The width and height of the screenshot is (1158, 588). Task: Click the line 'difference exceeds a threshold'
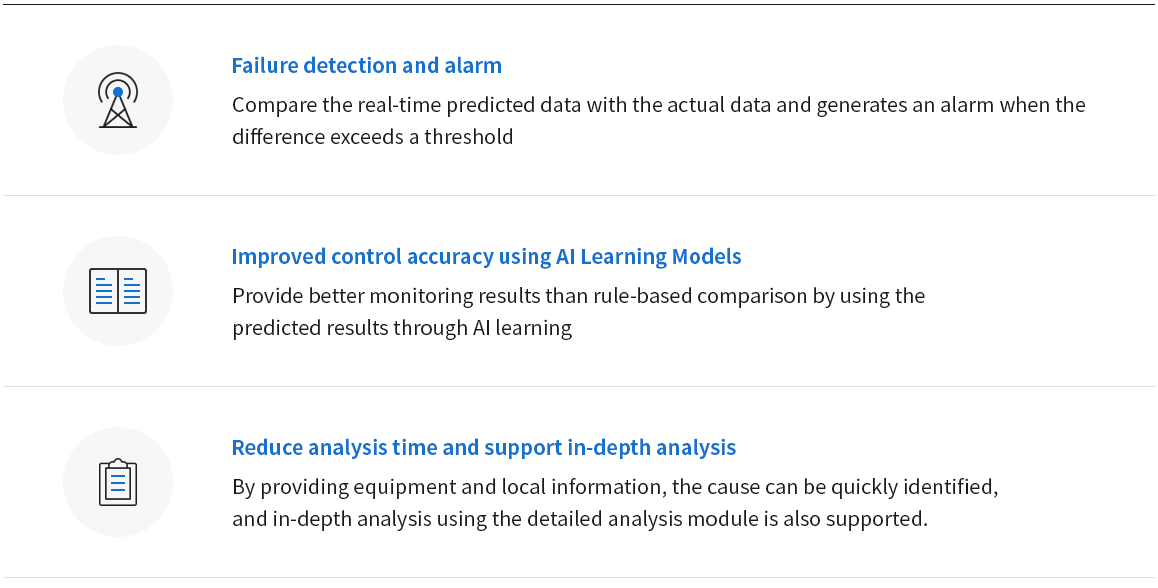click(372, 137)
